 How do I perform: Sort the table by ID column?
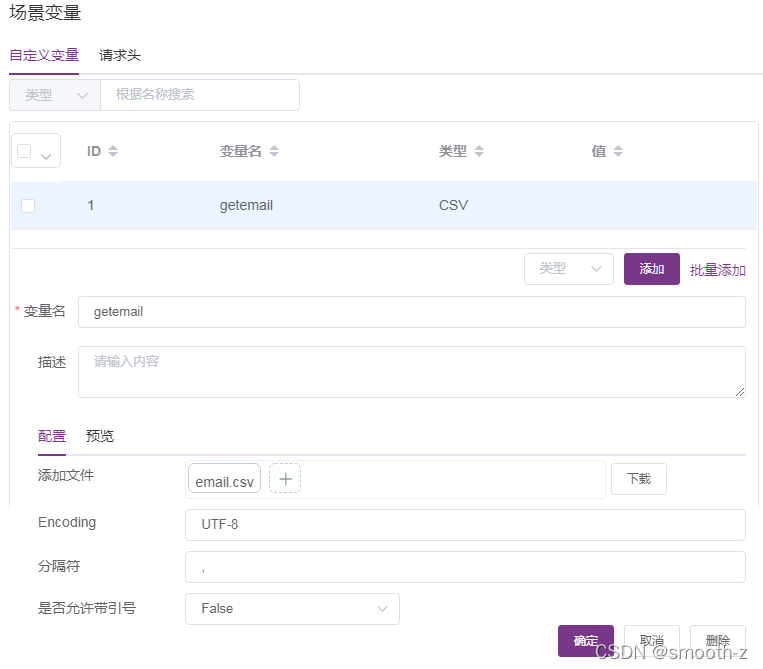(x=113, y=151)
